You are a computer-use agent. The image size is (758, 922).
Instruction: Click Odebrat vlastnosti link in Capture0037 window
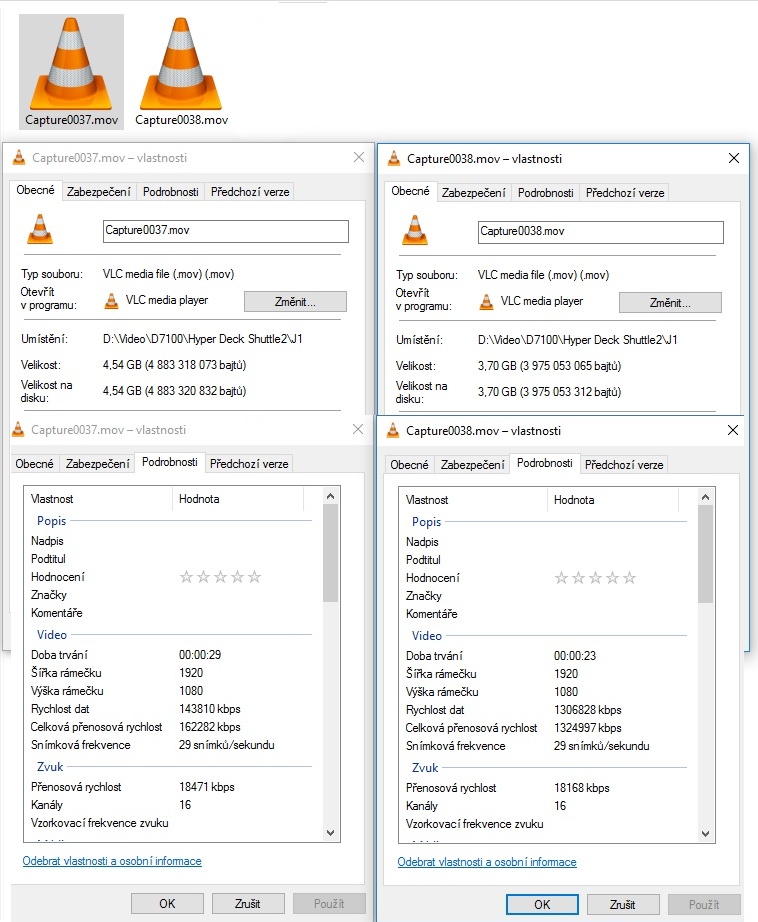pos(112,861)
